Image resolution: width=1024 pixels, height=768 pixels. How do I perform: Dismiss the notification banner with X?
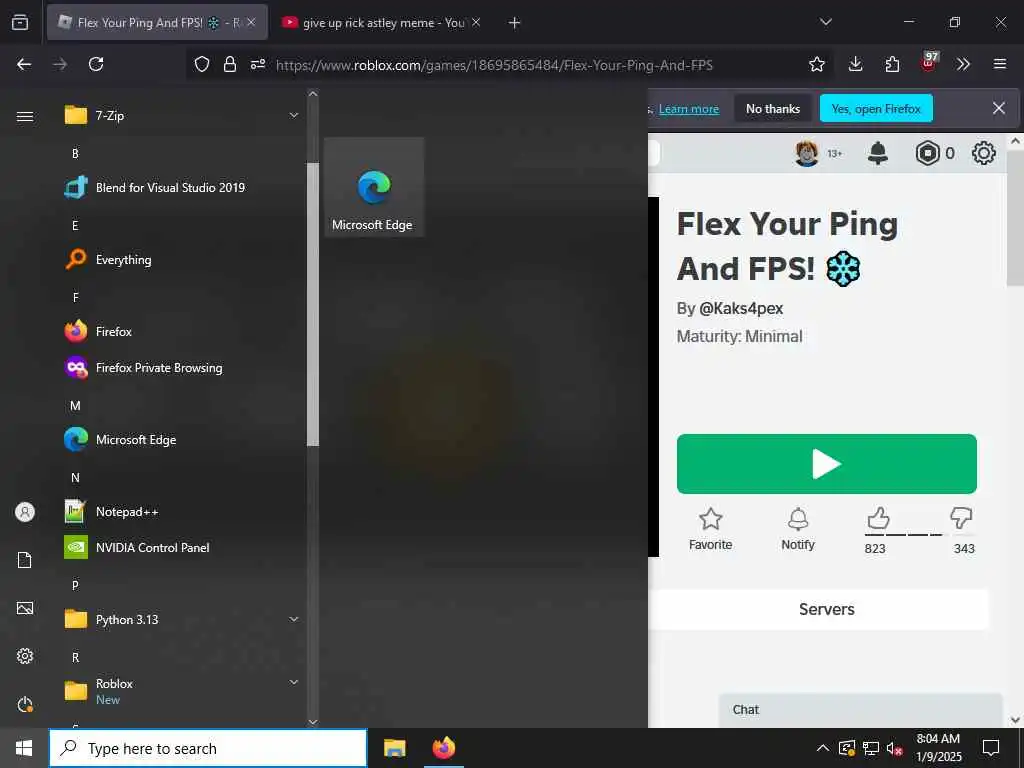(x=999, y=108)
